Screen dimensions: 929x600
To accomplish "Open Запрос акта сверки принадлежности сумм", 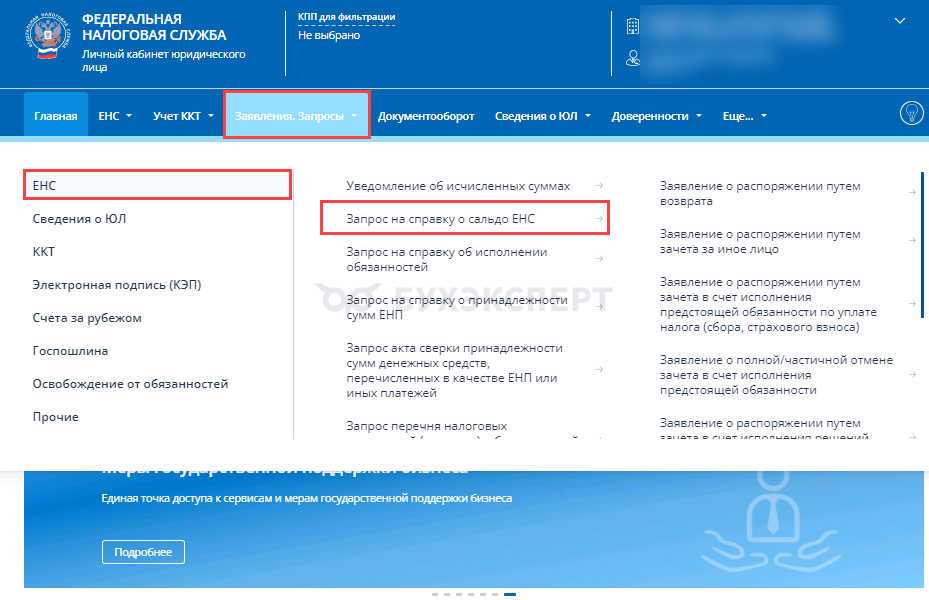I will point(454,370).
